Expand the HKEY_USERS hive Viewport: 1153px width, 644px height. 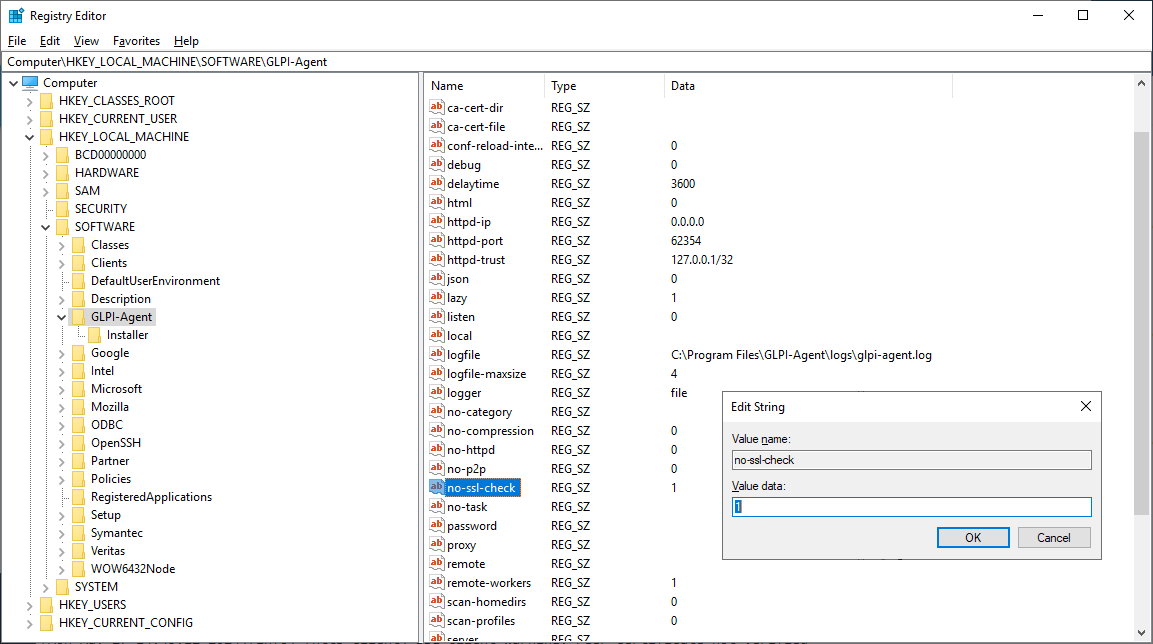tap(29, 606)
